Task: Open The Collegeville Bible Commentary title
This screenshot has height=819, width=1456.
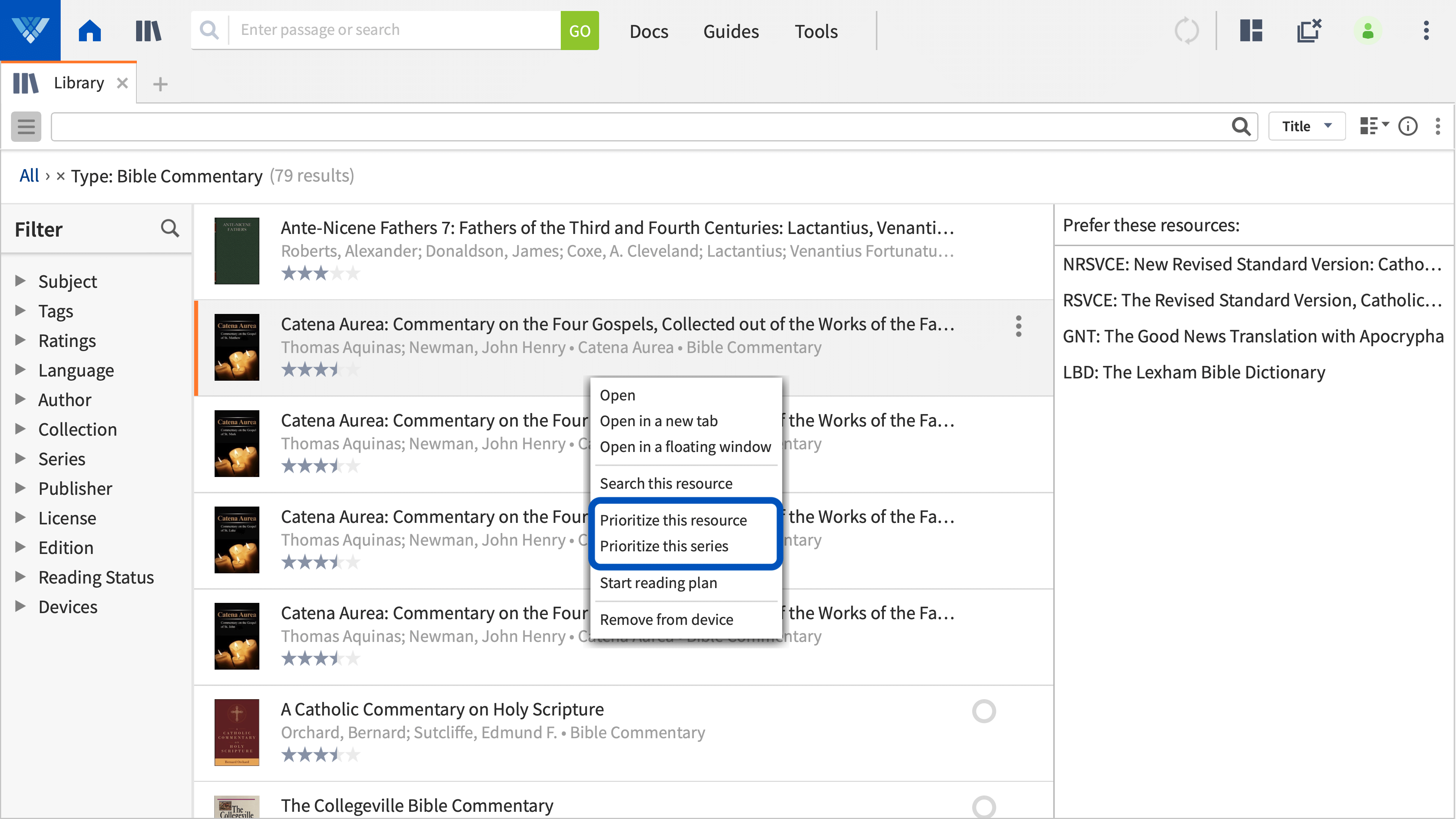Action: (x=417, y=805)
